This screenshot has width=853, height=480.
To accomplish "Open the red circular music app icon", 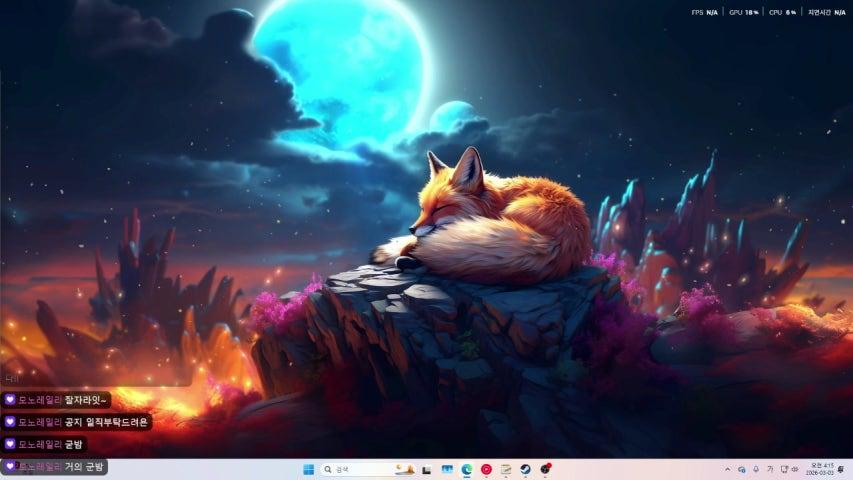I will tap(486, 470).
